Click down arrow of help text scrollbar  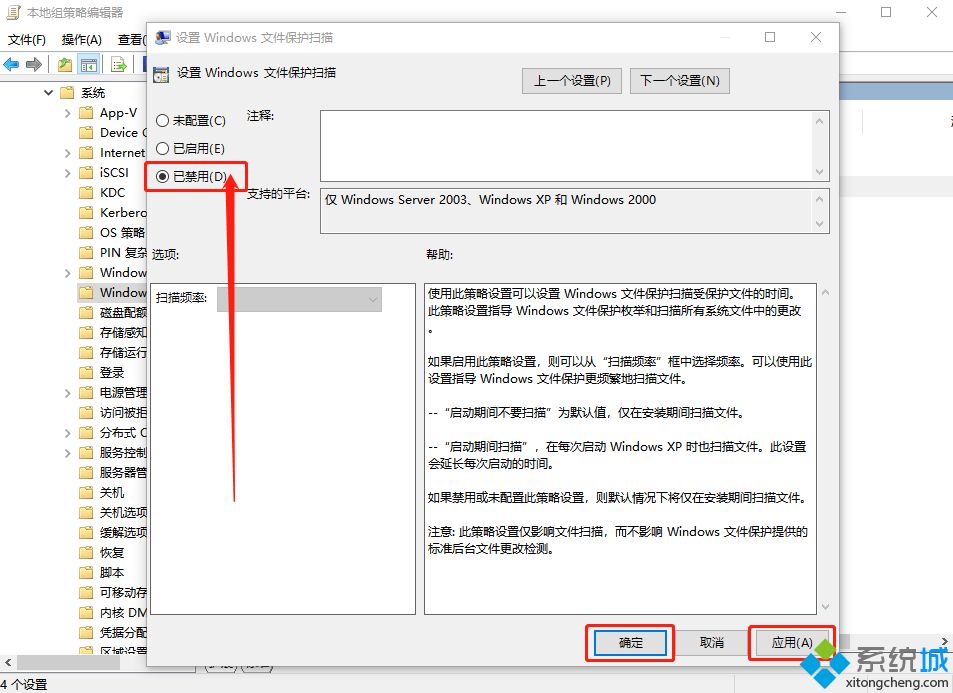point(825,607)
